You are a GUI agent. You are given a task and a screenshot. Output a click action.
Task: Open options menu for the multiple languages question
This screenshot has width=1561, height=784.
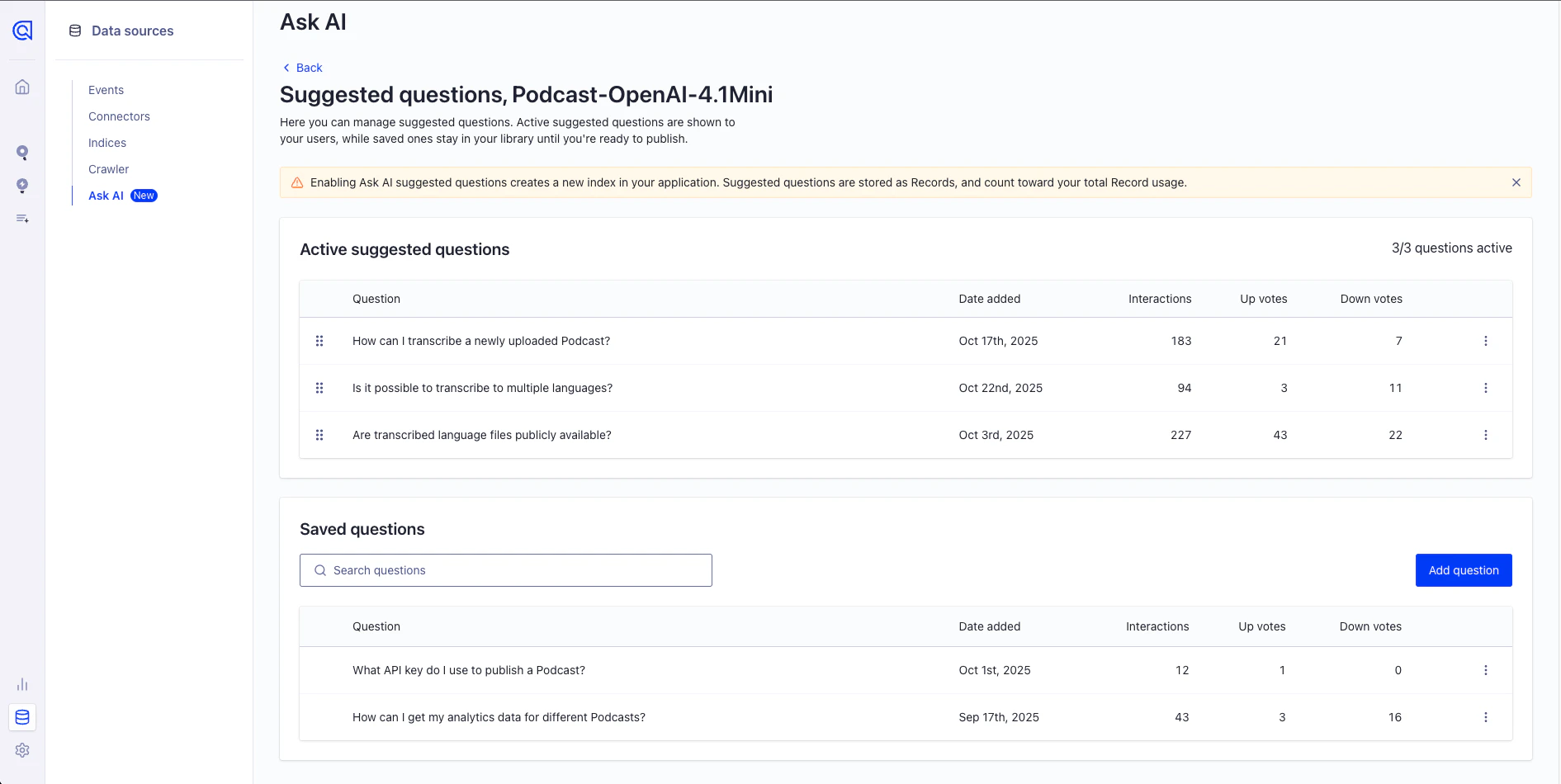point(1487,388)
